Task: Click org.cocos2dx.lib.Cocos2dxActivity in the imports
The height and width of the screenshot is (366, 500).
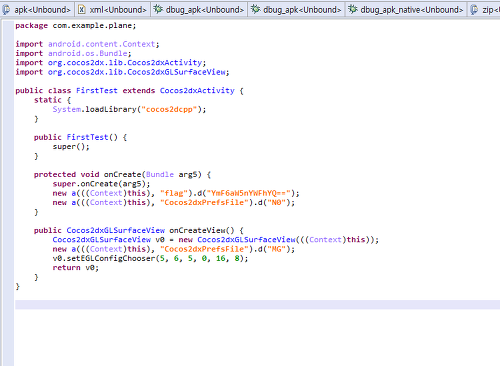Action: point(125,63)
